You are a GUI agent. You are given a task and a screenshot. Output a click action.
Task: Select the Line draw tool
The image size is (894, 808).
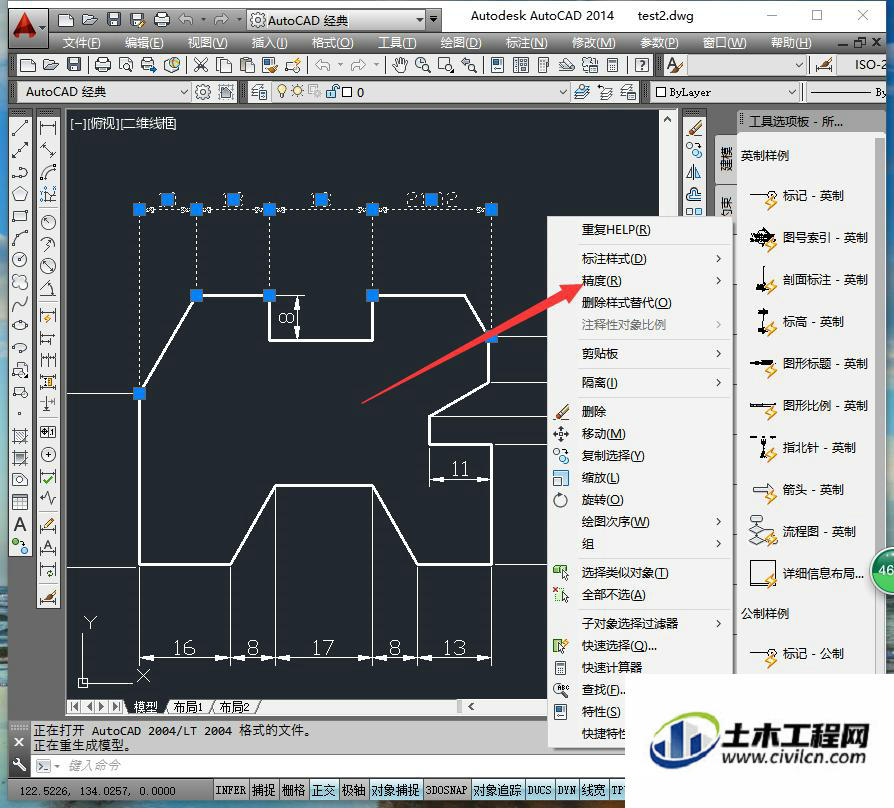[20, 129]
